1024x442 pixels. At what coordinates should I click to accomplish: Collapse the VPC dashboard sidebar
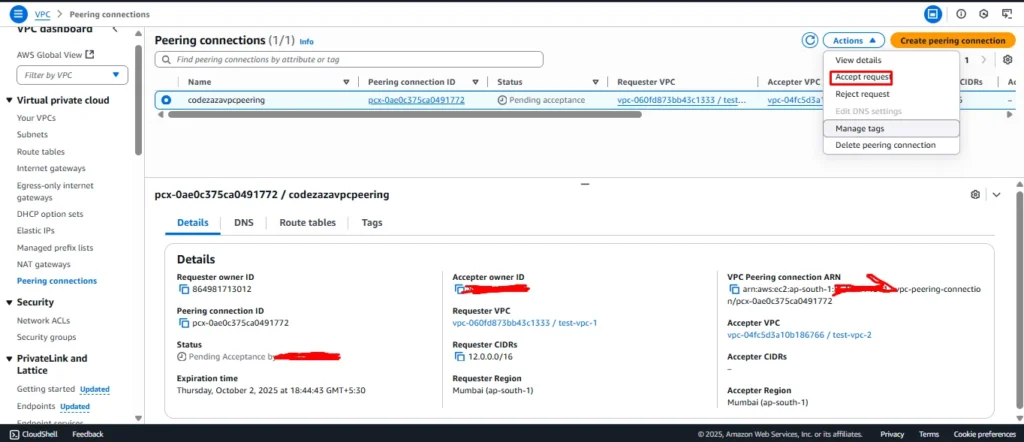tap(115, 29)
